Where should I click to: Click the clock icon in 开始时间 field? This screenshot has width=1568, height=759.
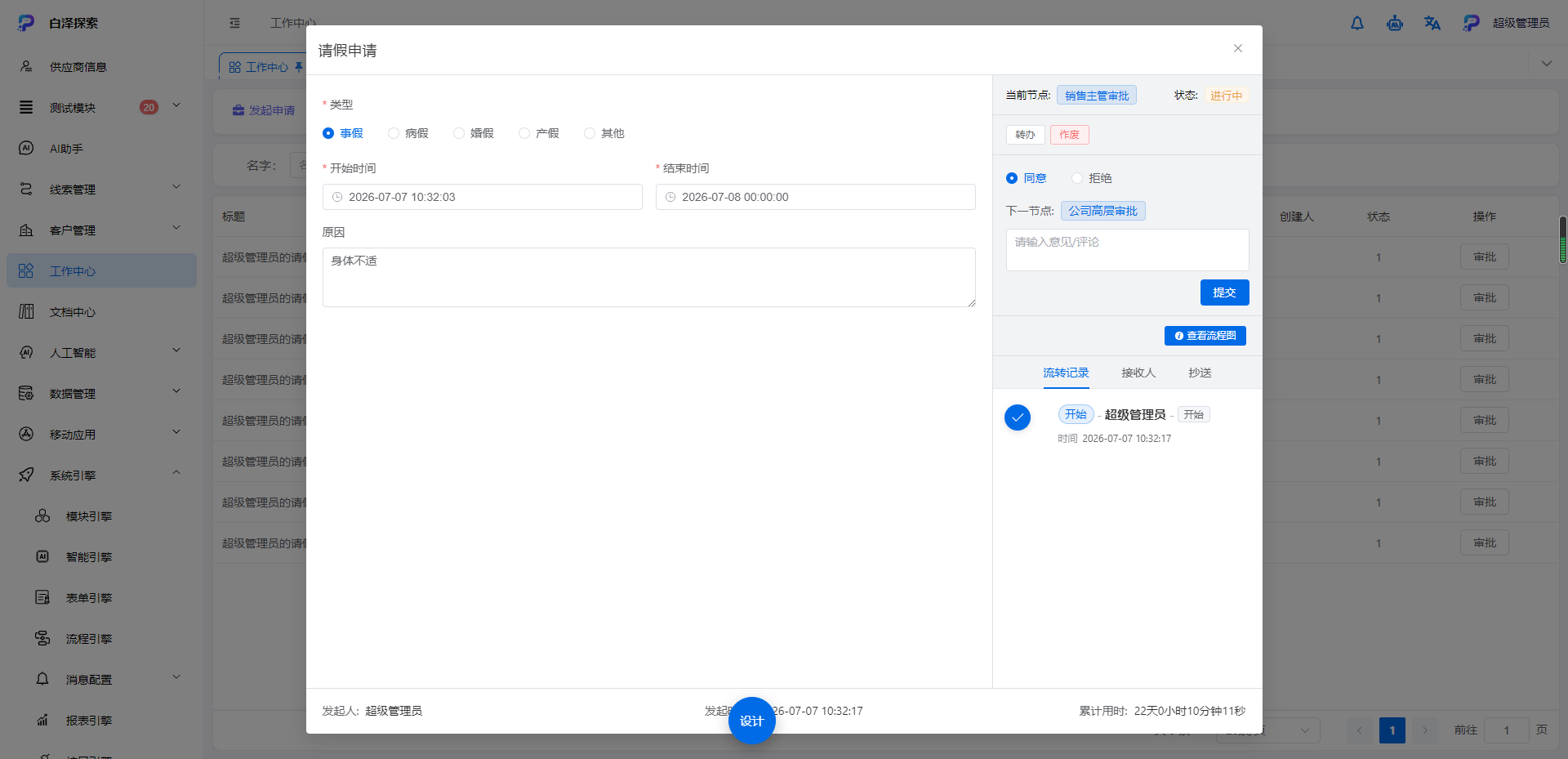click(337, 197)
